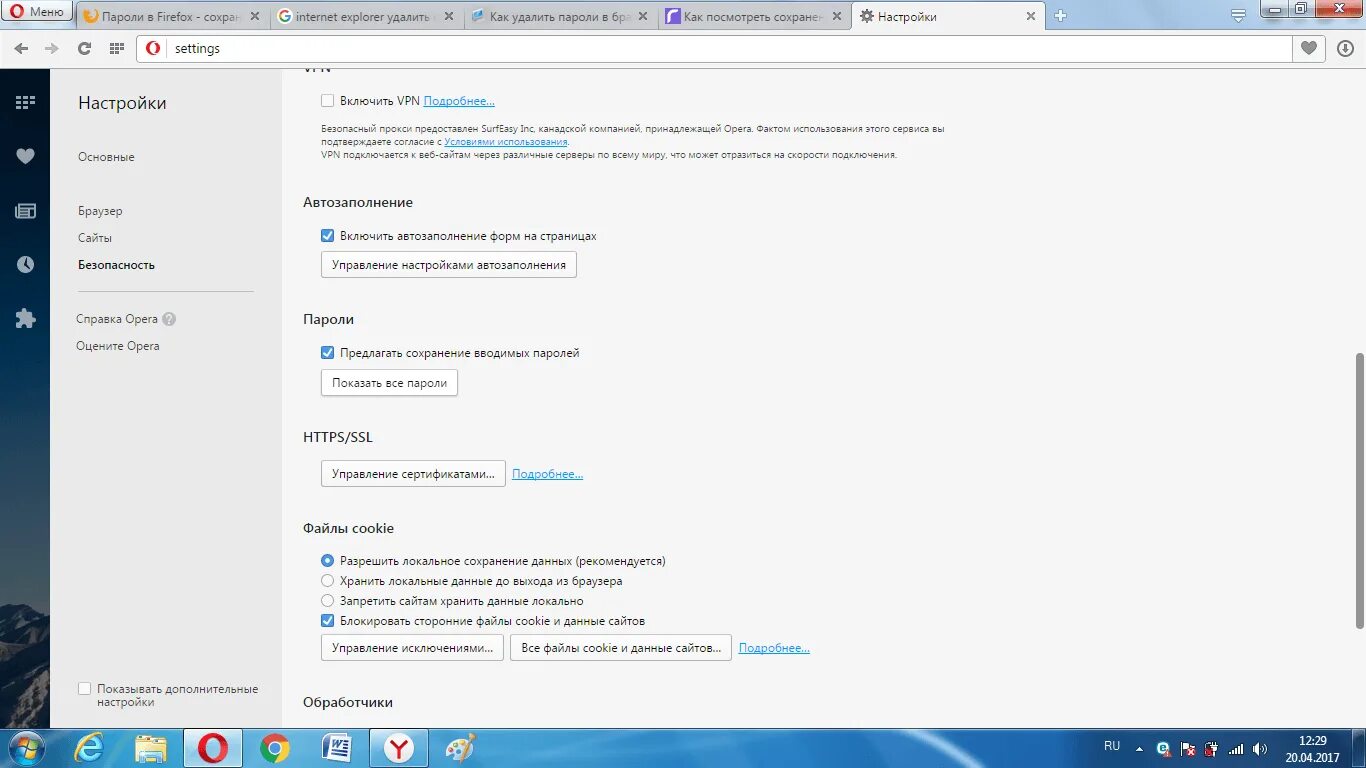The width and height of the screenshot is (1366, 768).
Task: Click RU language indicator in tray
Action: point(1112,746)
